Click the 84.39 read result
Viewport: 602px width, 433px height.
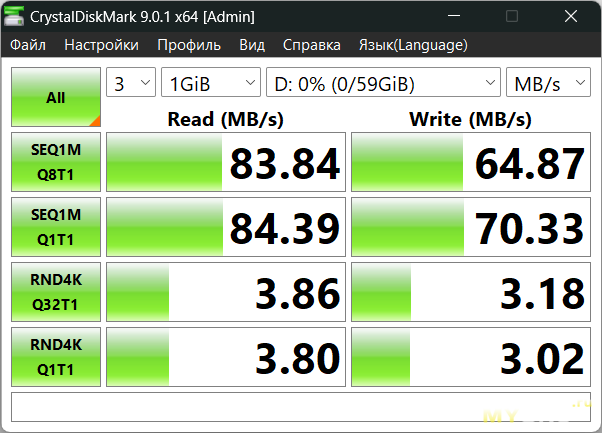coord(226,227)
